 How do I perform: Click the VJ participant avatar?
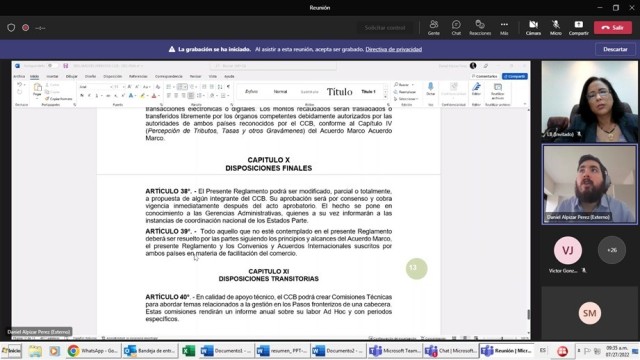tap(568, 250)
